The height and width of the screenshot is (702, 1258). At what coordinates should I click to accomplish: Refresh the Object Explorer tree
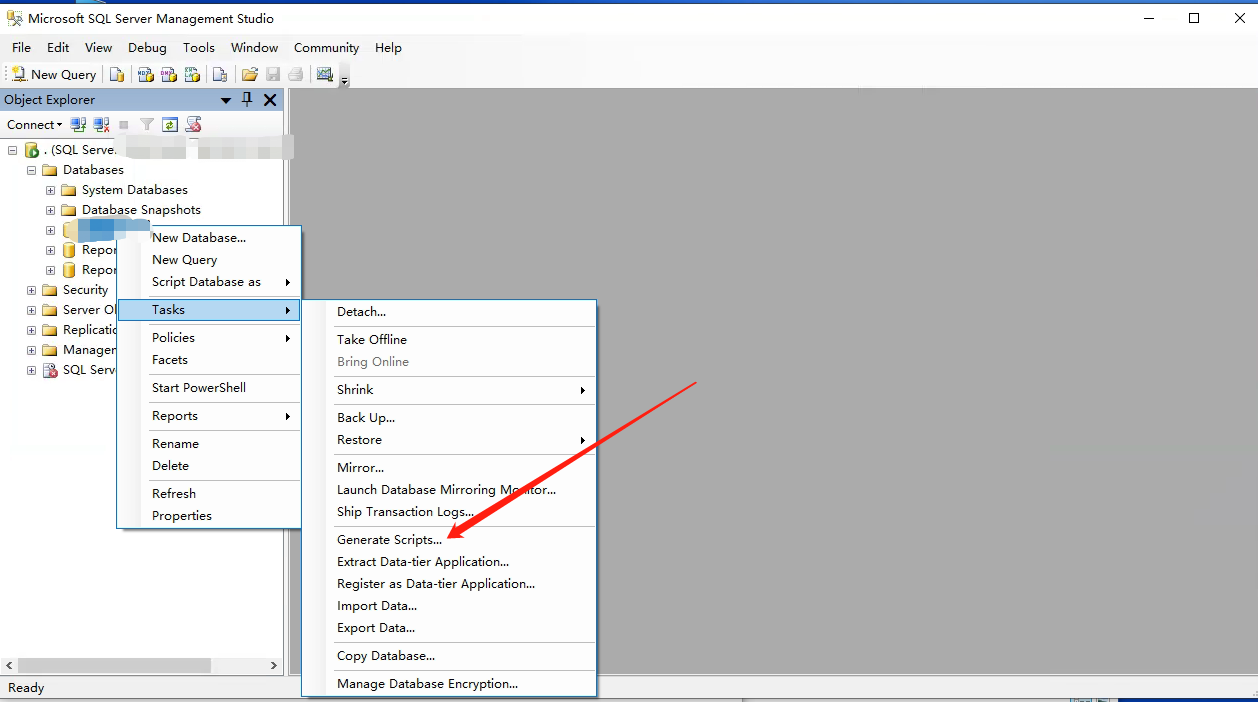(168, 124)
